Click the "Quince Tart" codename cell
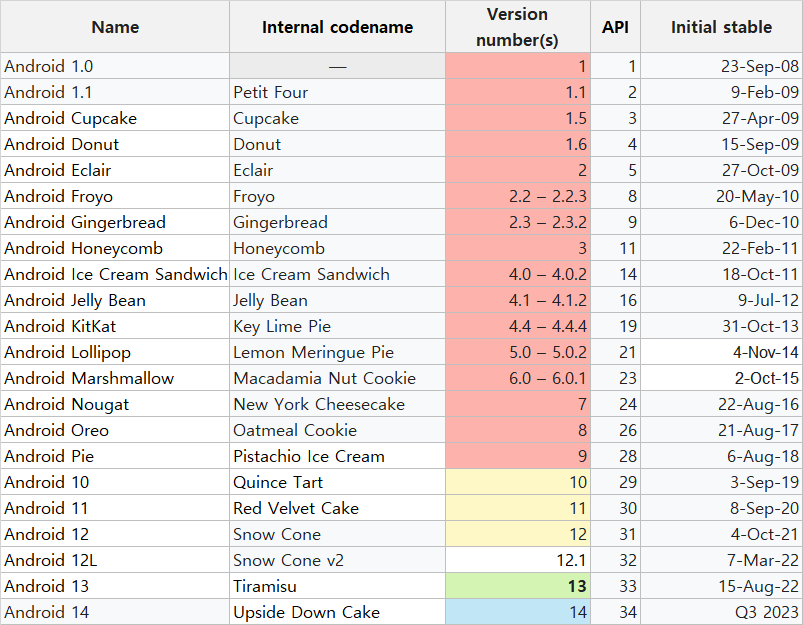Screen dimensions: 803x625 pyautogui.click(x=337, y=482)
